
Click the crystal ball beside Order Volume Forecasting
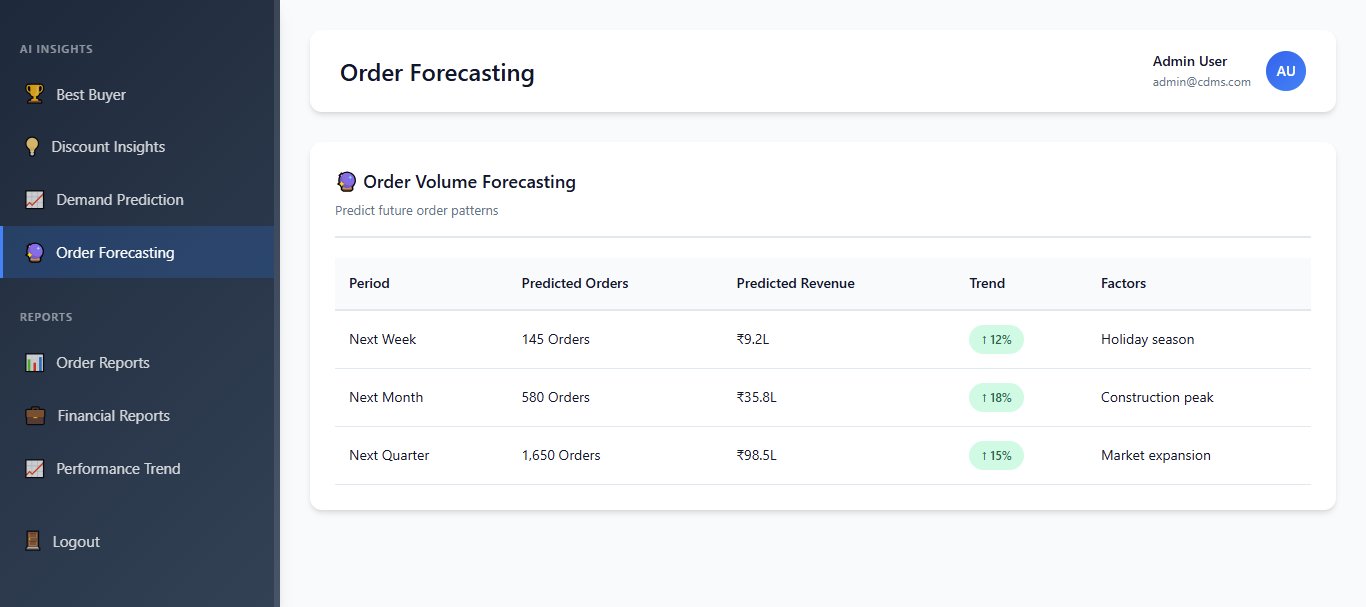[346, 181]
